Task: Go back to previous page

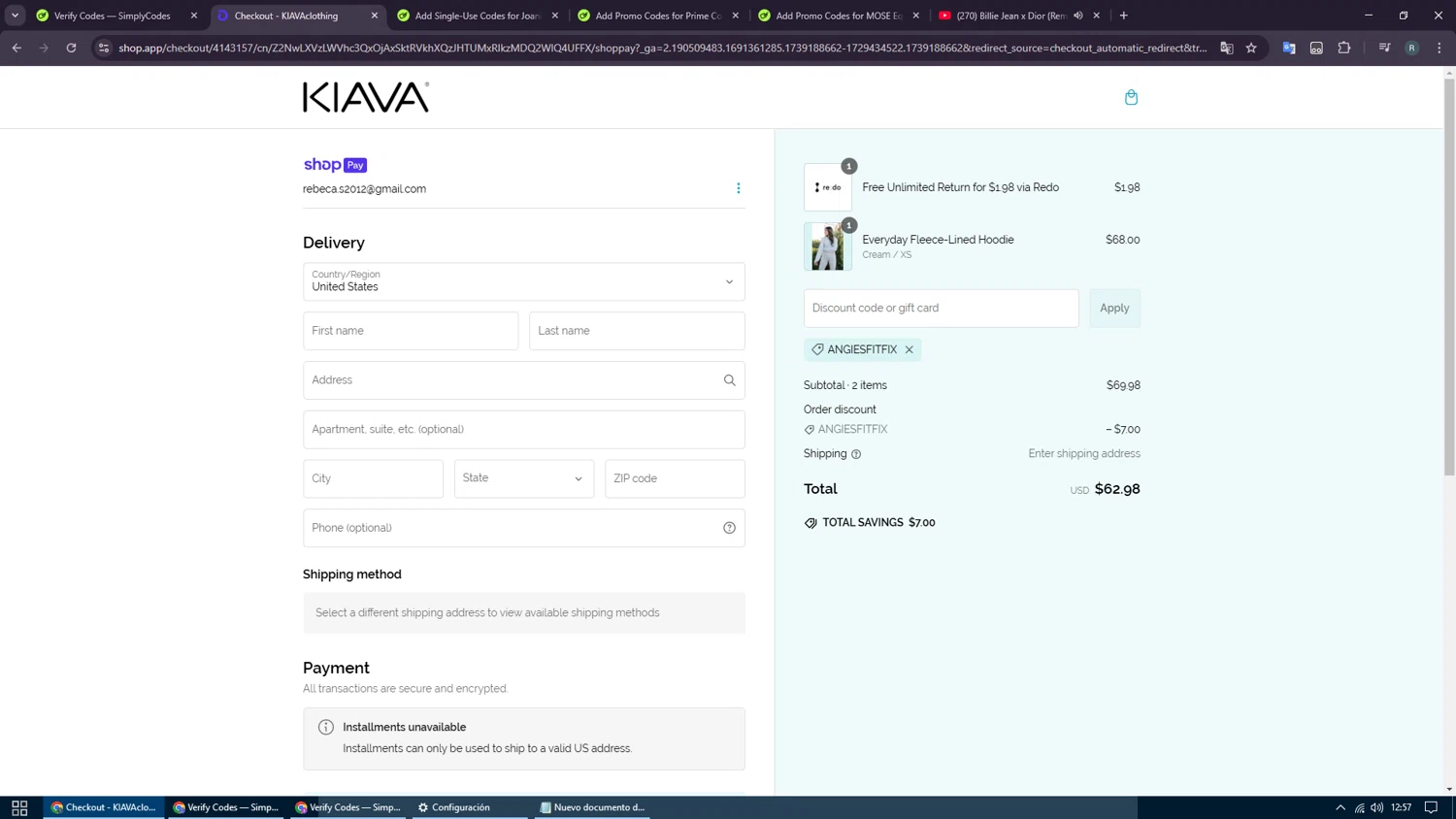Action: click(17, 48)
